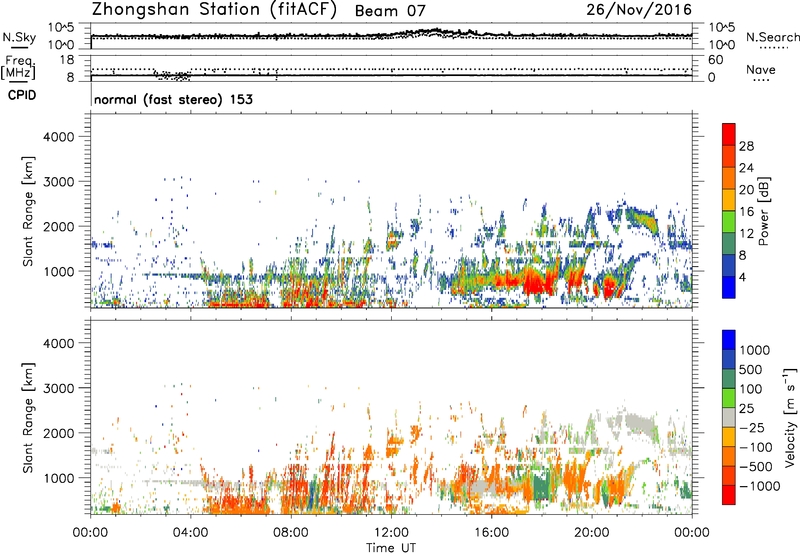Select the Beam 07 label
Image resolution: width=800 pixels, height=554 pixels.
point(390,11)
